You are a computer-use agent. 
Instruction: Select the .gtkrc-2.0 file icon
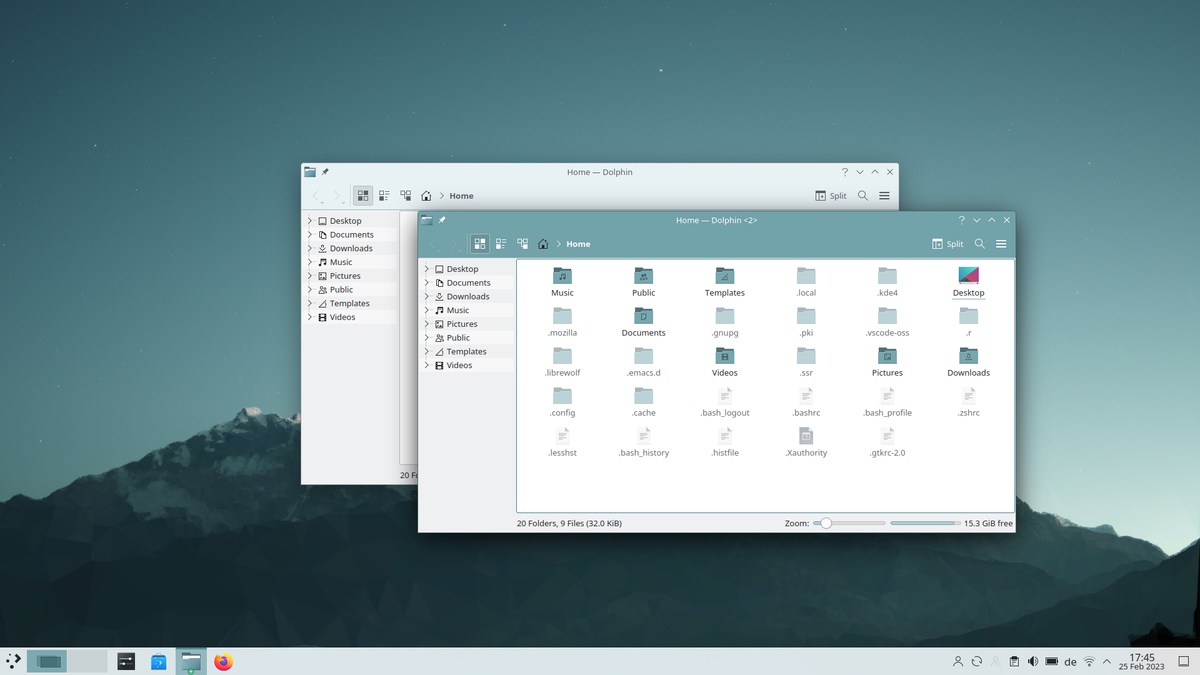coord(887,436)
